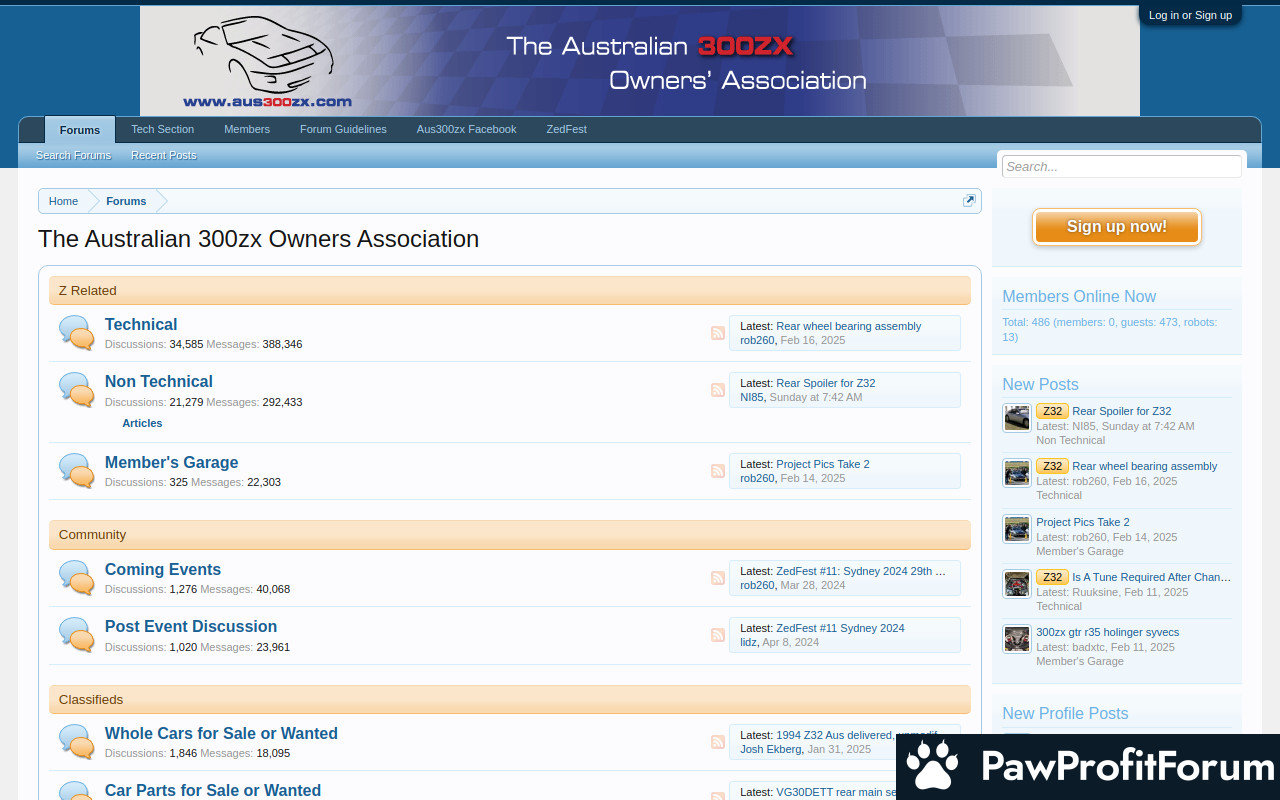Click avatar next to Rear wheel bearing assembly post
1280x800 pixels.
(x=1017, y=473)
